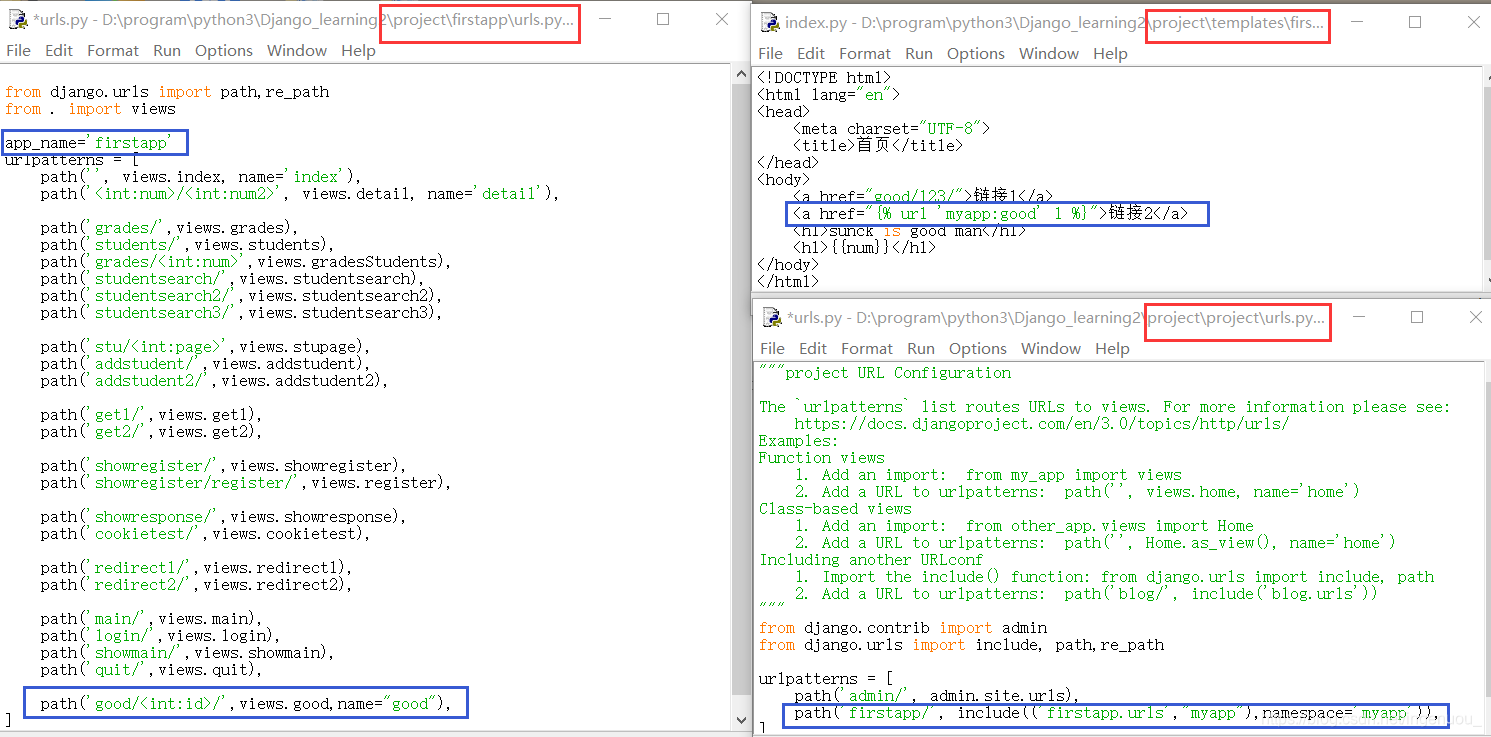Open Help menu in project urls.py window

click(x=1112, y=348)
